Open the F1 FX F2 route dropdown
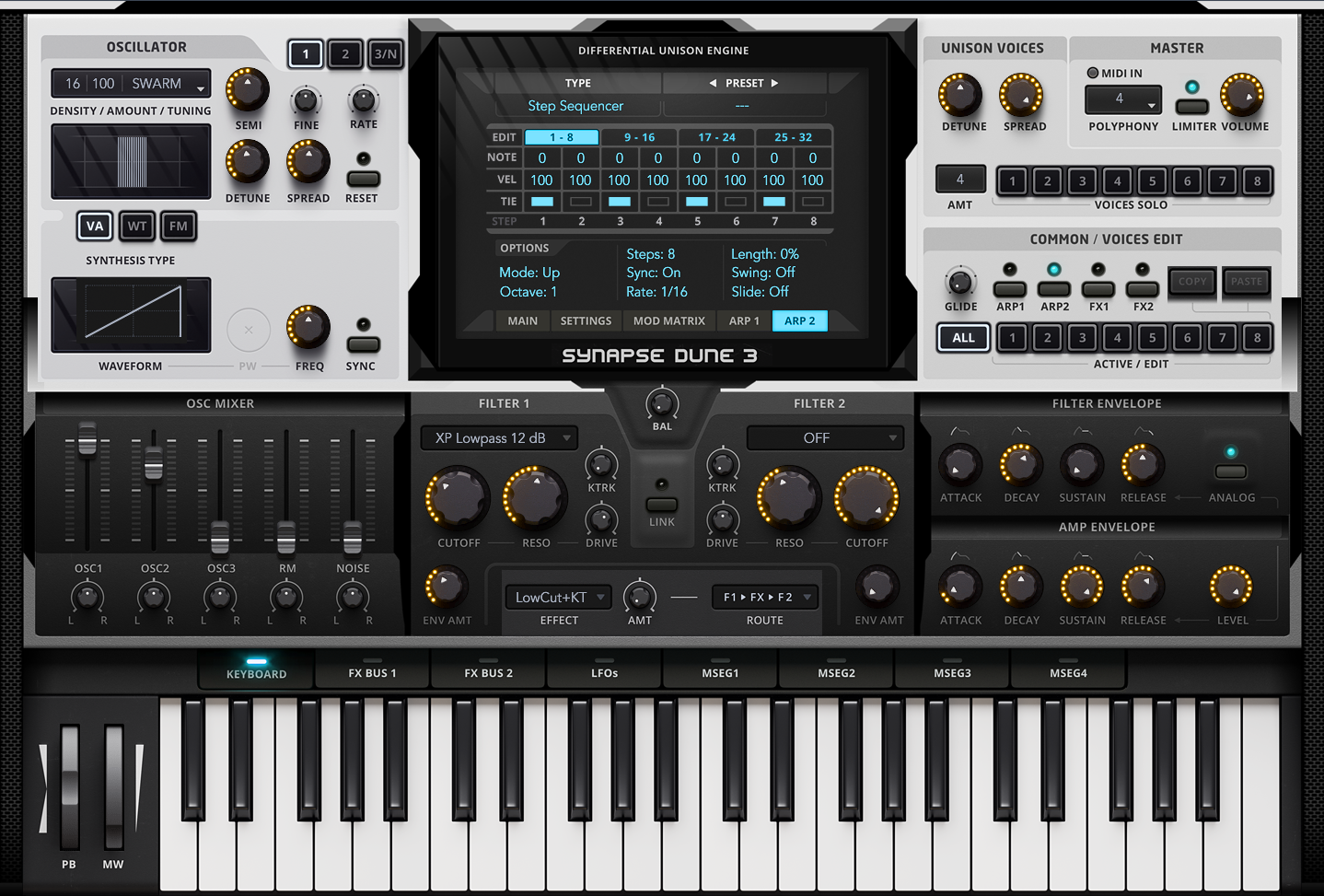 coord(765,597)
